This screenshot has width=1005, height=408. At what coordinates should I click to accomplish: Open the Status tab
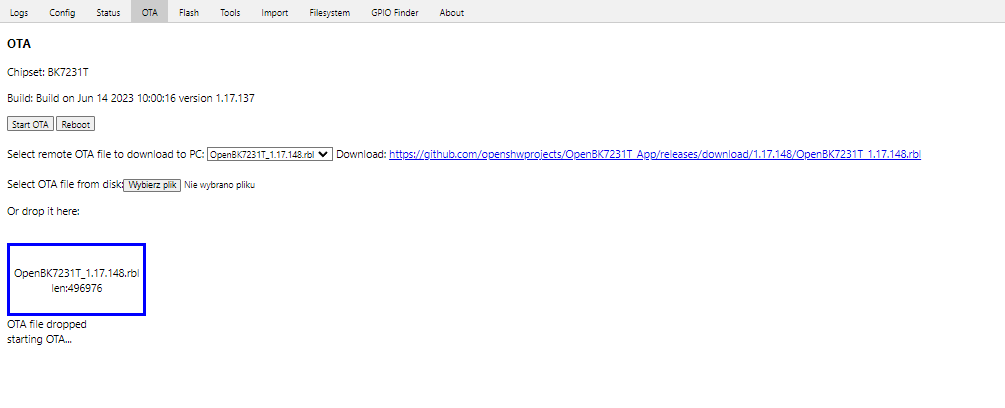tap(108, 12)
